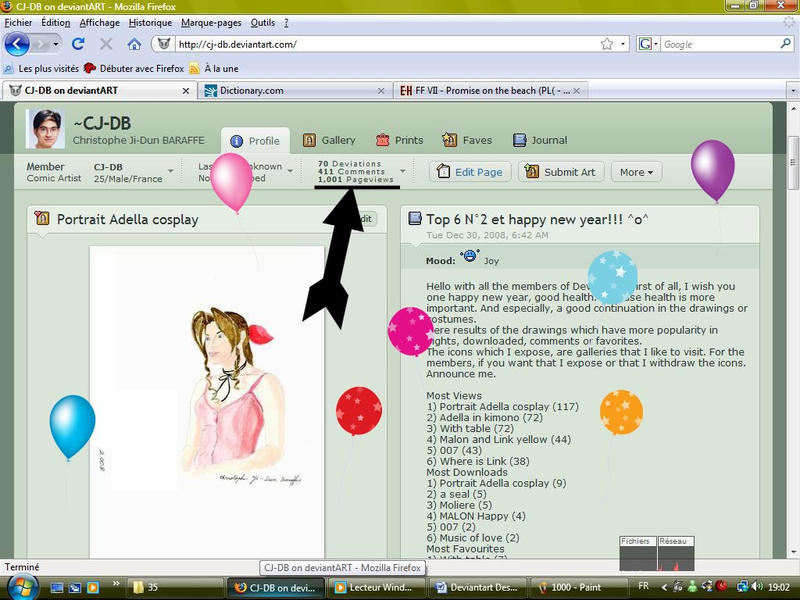
Task: Open À la une feed bookmark
Action: click(x=214, y=68)
